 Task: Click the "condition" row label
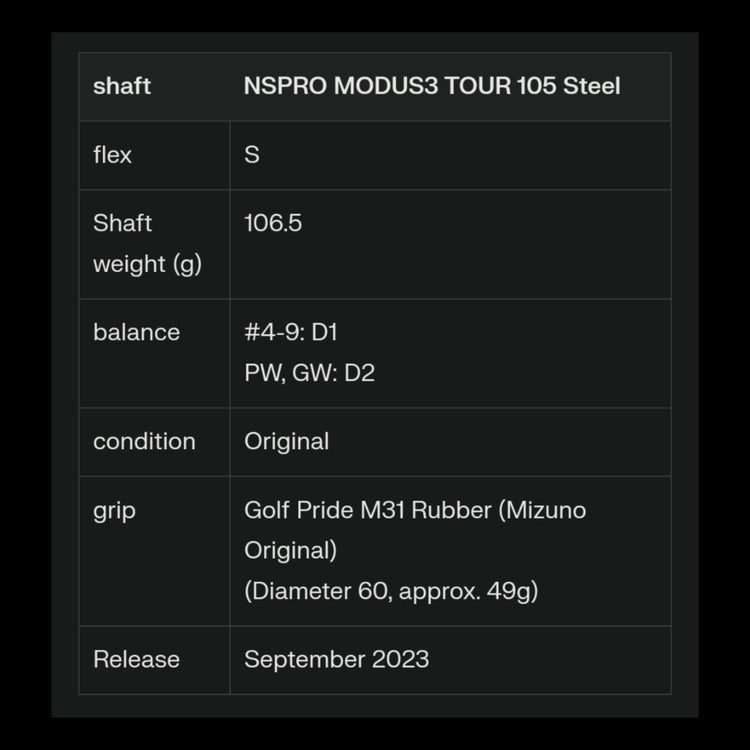(x=144, y=441)
